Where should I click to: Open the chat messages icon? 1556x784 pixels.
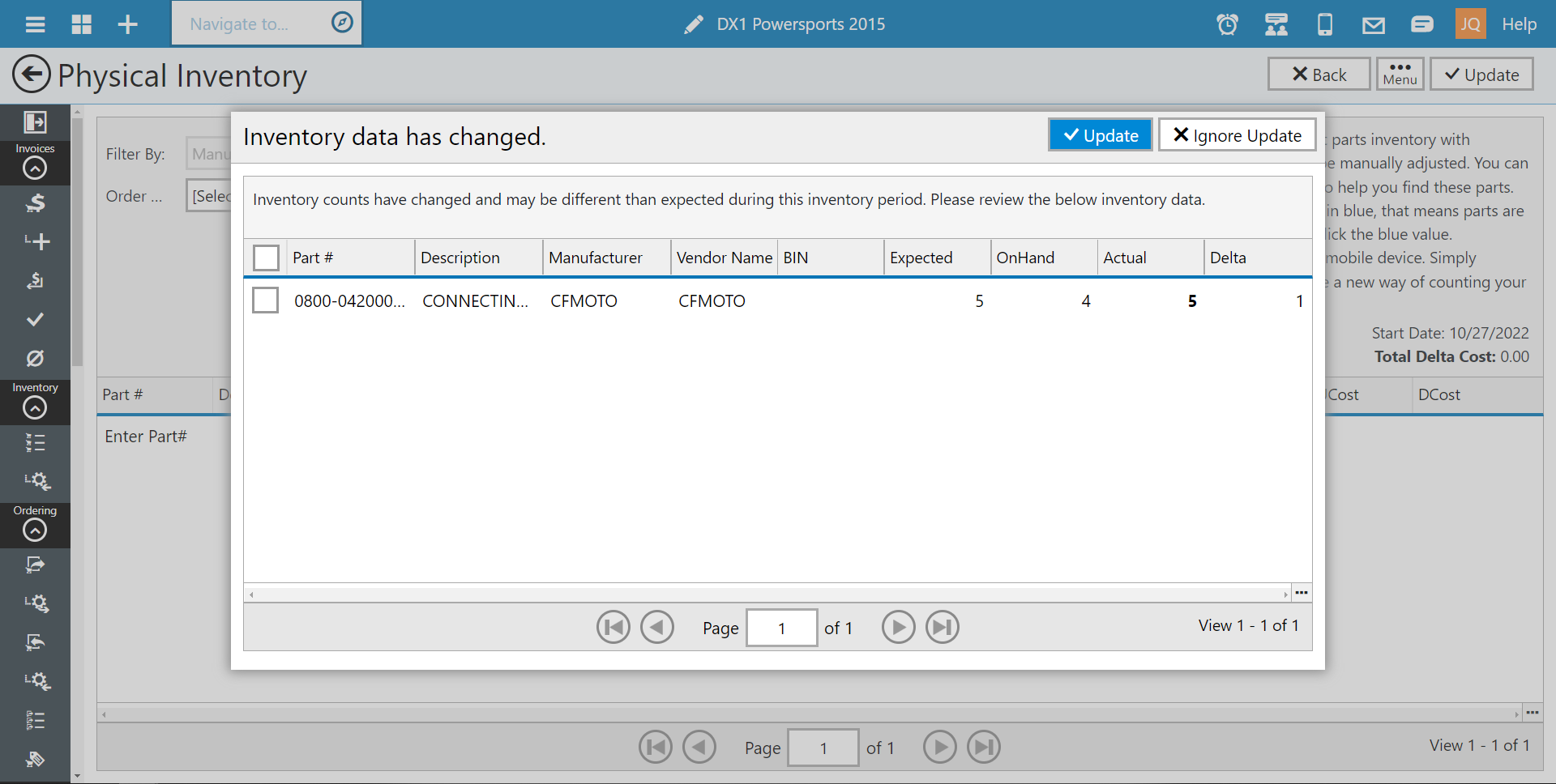[1422, 24]
